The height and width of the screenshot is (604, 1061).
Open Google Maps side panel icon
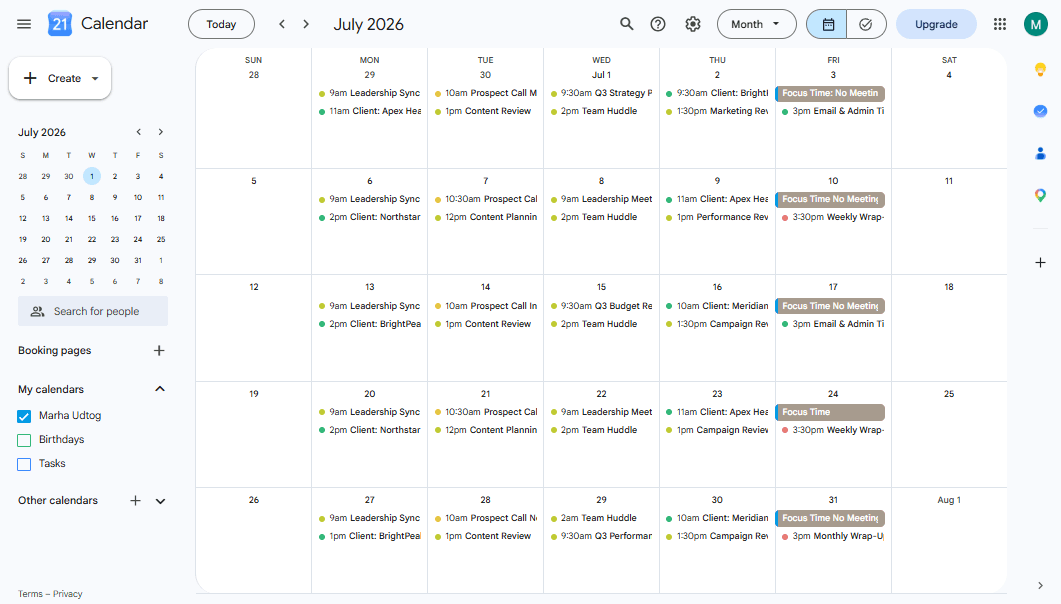1040,195
